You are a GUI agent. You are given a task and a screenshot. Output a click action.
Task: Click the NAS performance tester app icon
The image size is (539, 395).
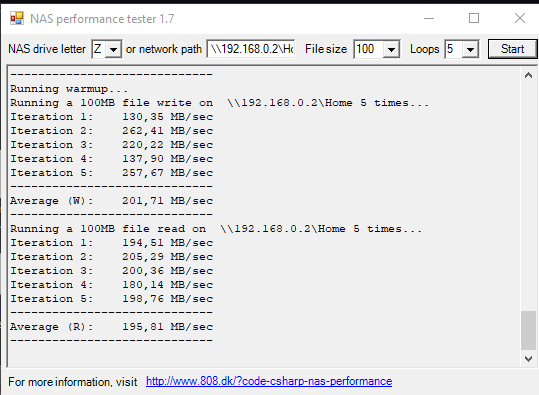click(16, 18)
